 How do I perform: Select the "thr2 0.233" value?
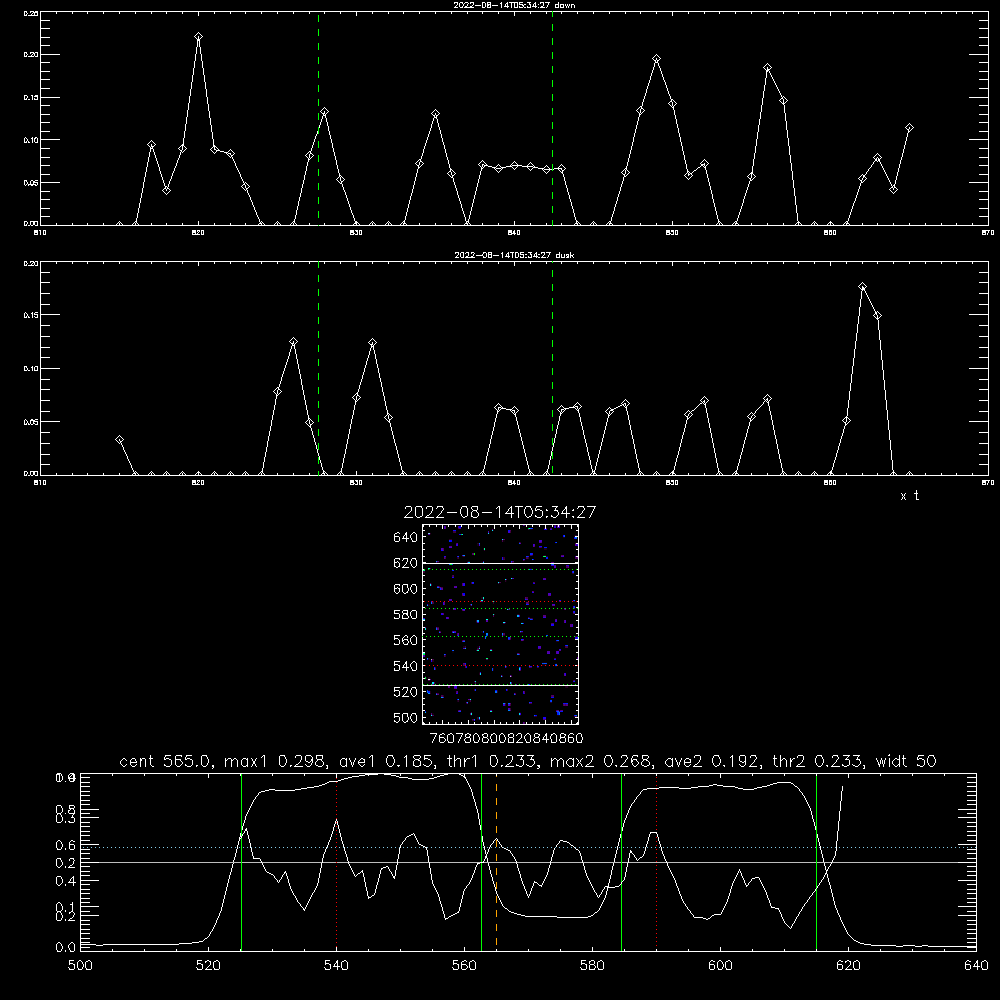click(818, 761)
